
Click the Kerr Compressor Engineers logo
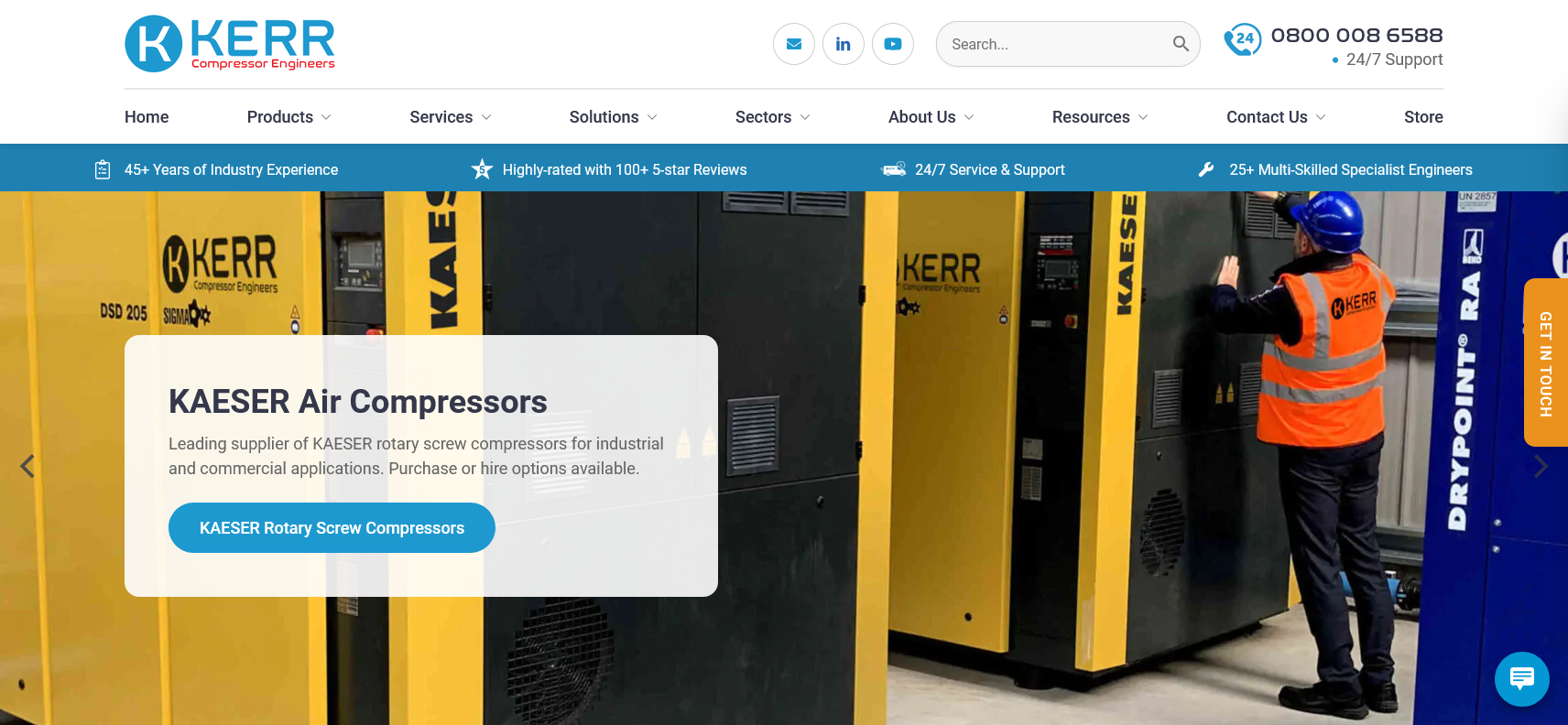pos(230,44)
